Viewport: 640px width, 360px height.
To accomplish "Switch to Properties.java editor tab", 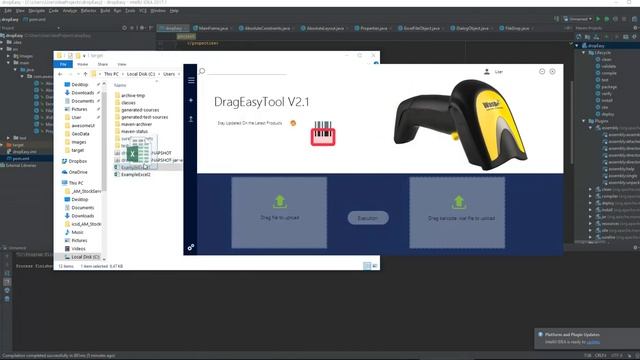I will (371, 28).
